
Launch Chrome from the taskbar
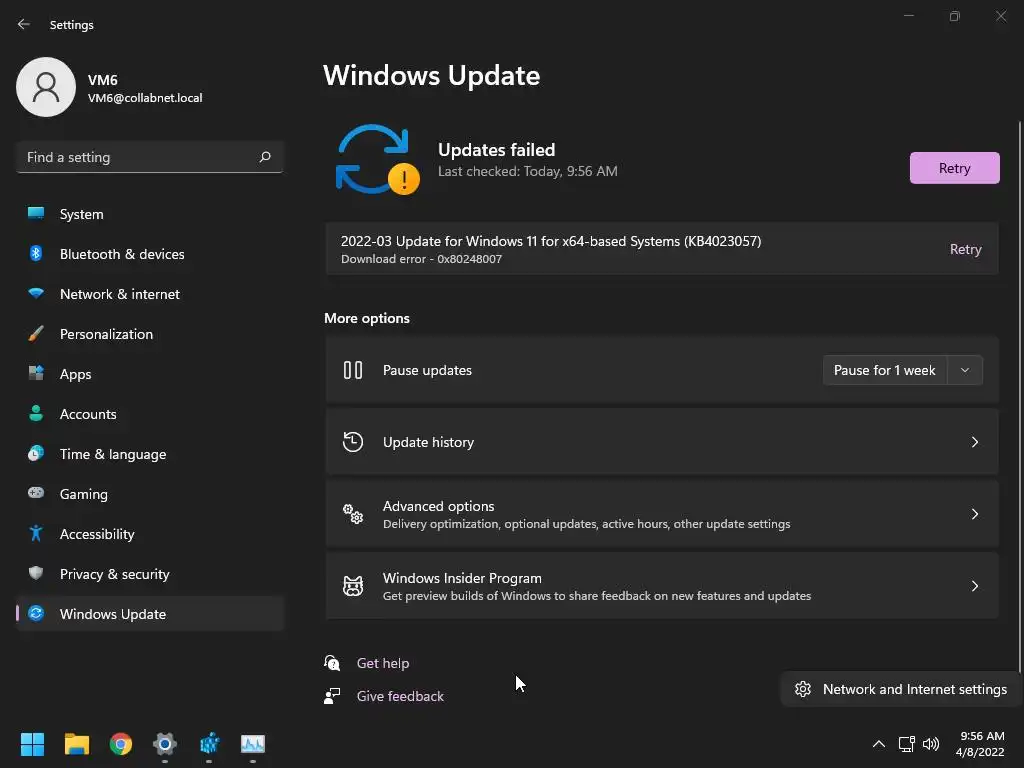(121, 744)
